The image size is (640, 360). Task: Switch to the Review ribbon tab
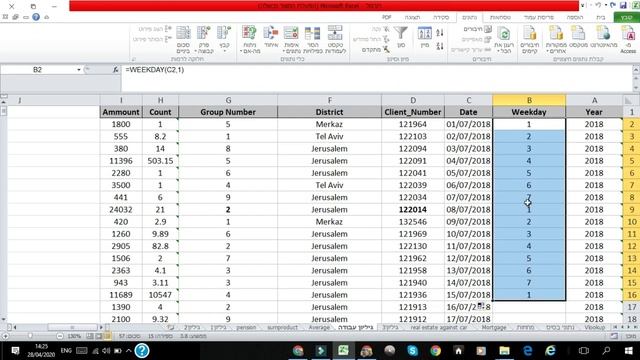(441, 17)
